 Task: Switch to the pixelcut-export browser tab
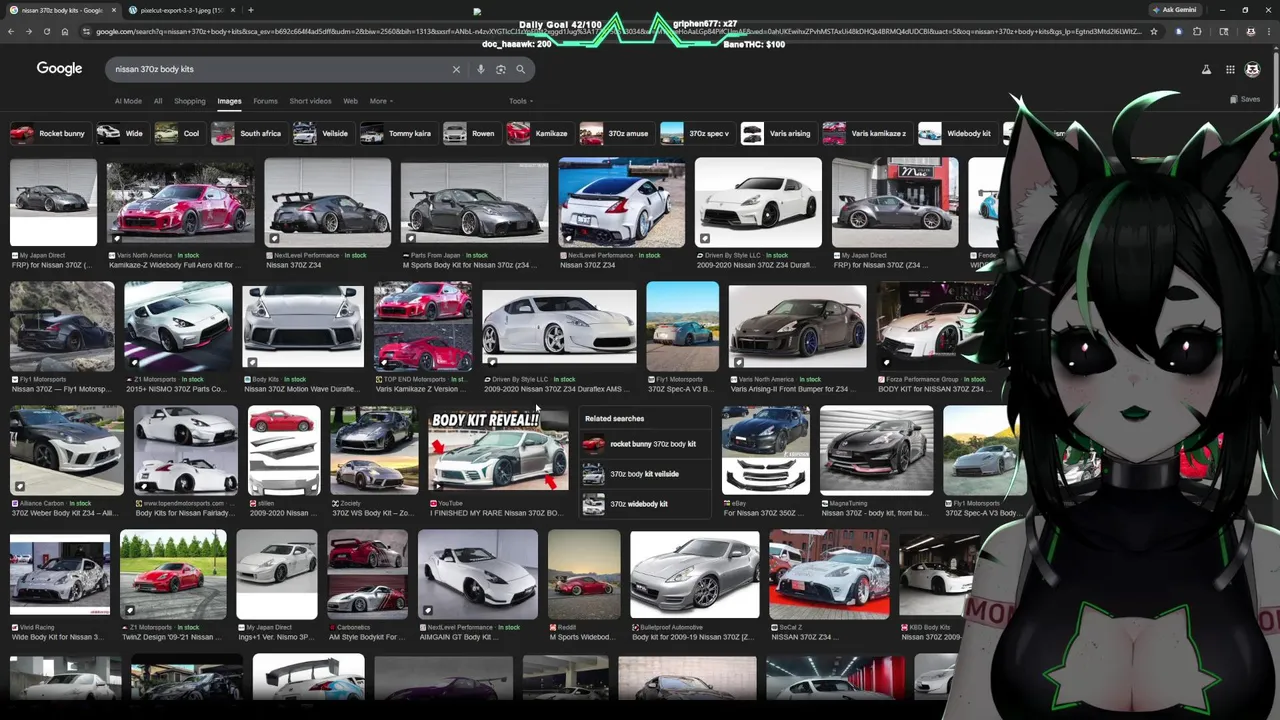pos(180,10)
